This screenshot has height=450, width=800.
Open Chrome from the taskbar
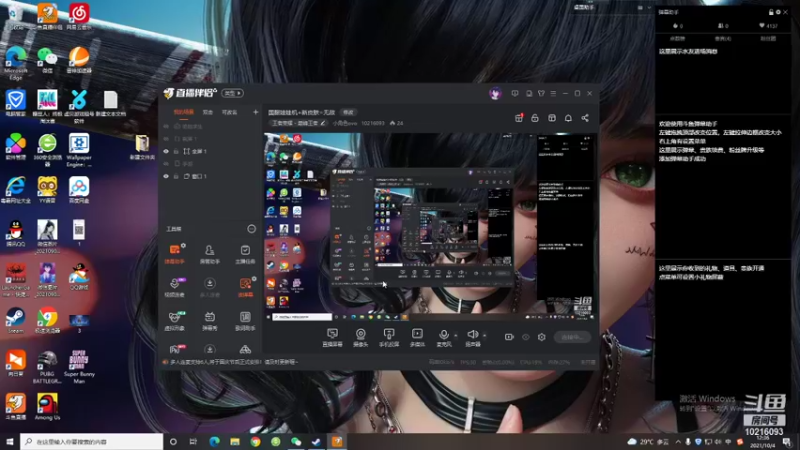click(x=255, y=442)
